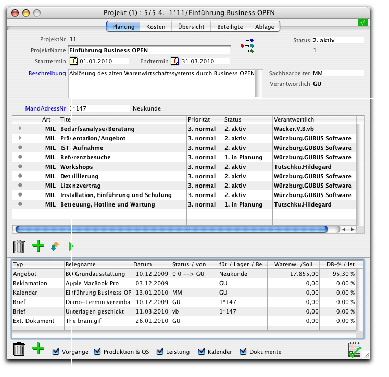Switch to the Übersicht tab

[x=191, y=27]
